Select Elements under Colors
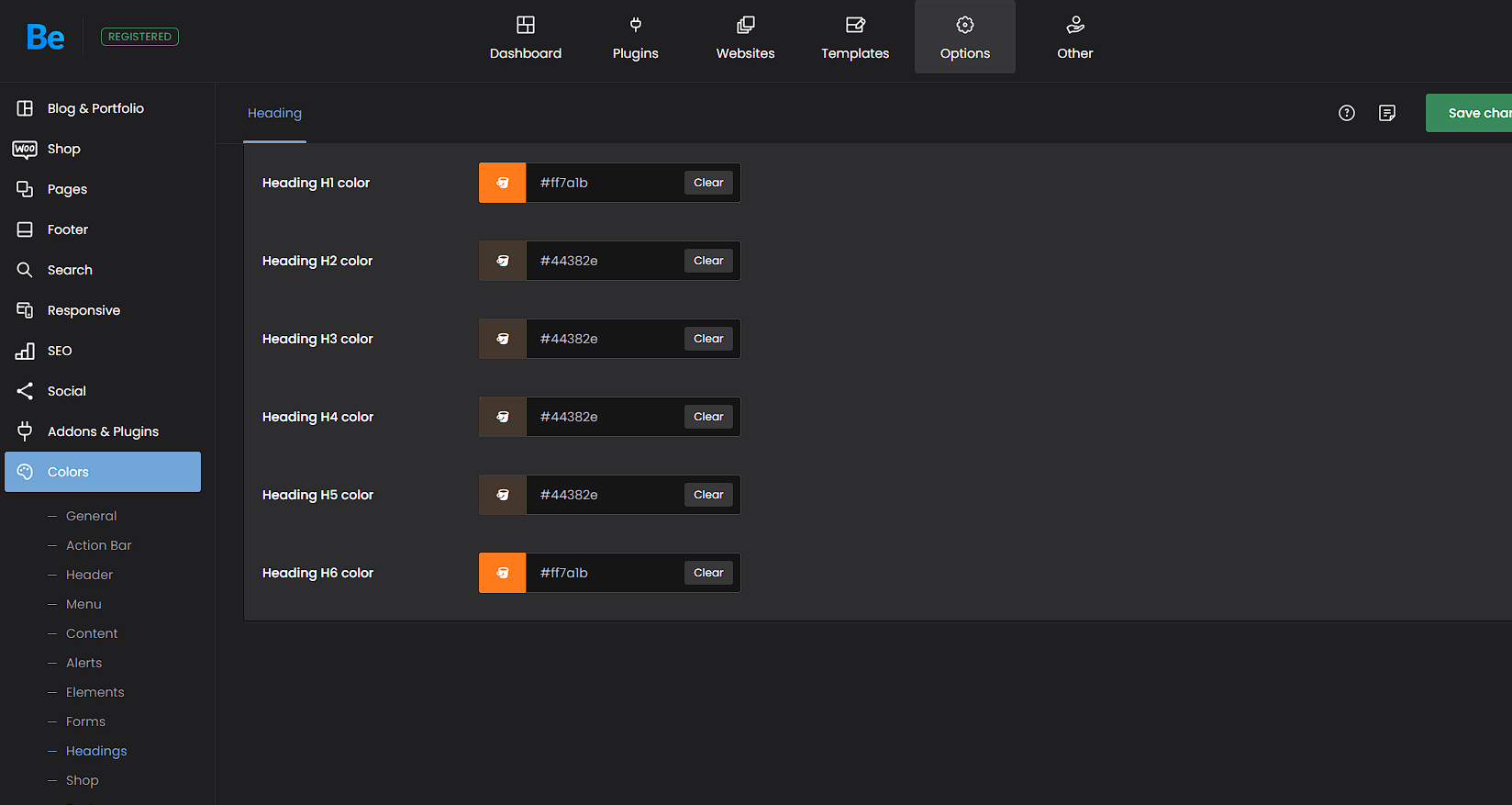The height and width of the screenshot is (805, 1512). 94,692
